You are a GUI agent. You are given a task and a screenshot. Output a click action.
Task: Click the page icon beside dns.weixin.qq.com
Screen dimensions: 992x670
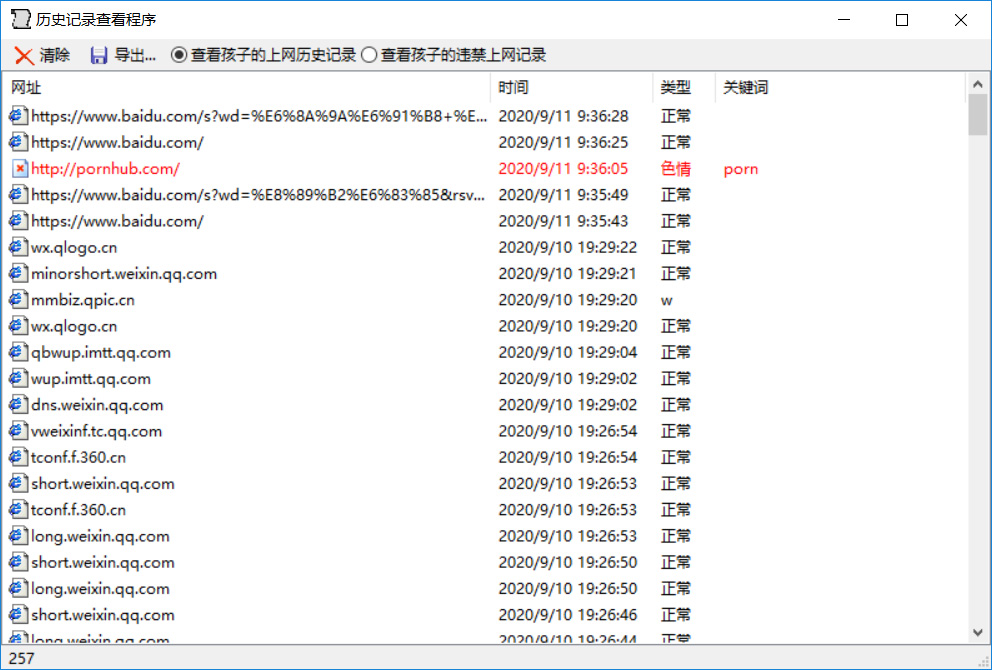(18, 405)
